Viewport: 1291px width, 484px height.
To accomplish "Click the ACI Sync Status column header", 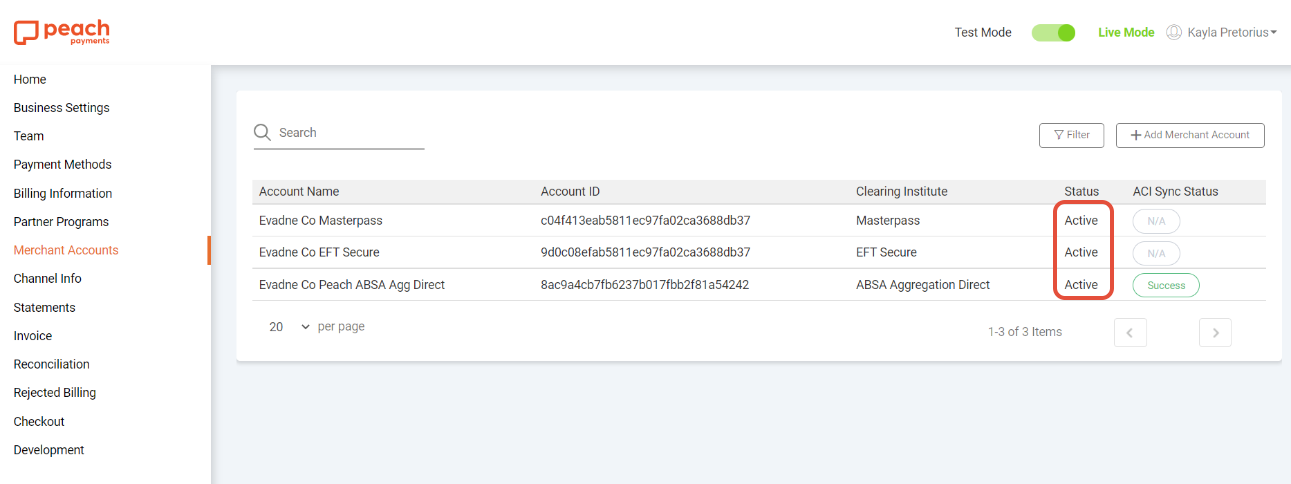I will click(x=1176, y=191).
